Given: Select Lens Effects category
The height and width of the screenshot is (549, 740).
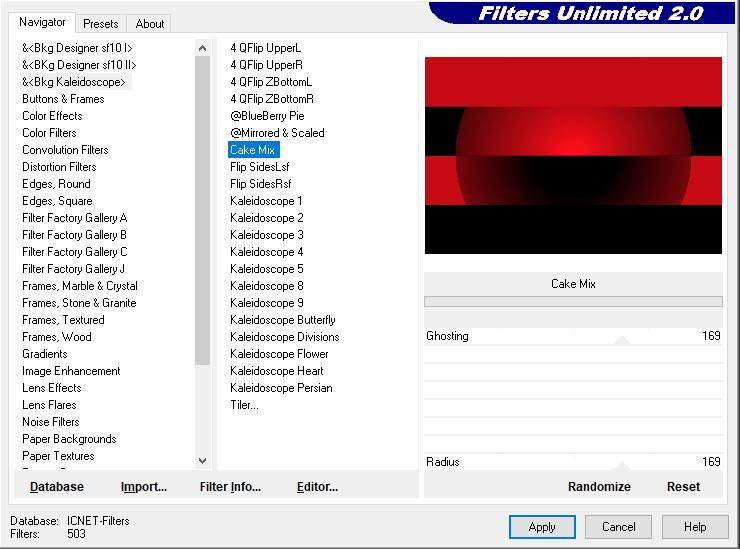Looking at the screenshot, I should tap(51, 388).
